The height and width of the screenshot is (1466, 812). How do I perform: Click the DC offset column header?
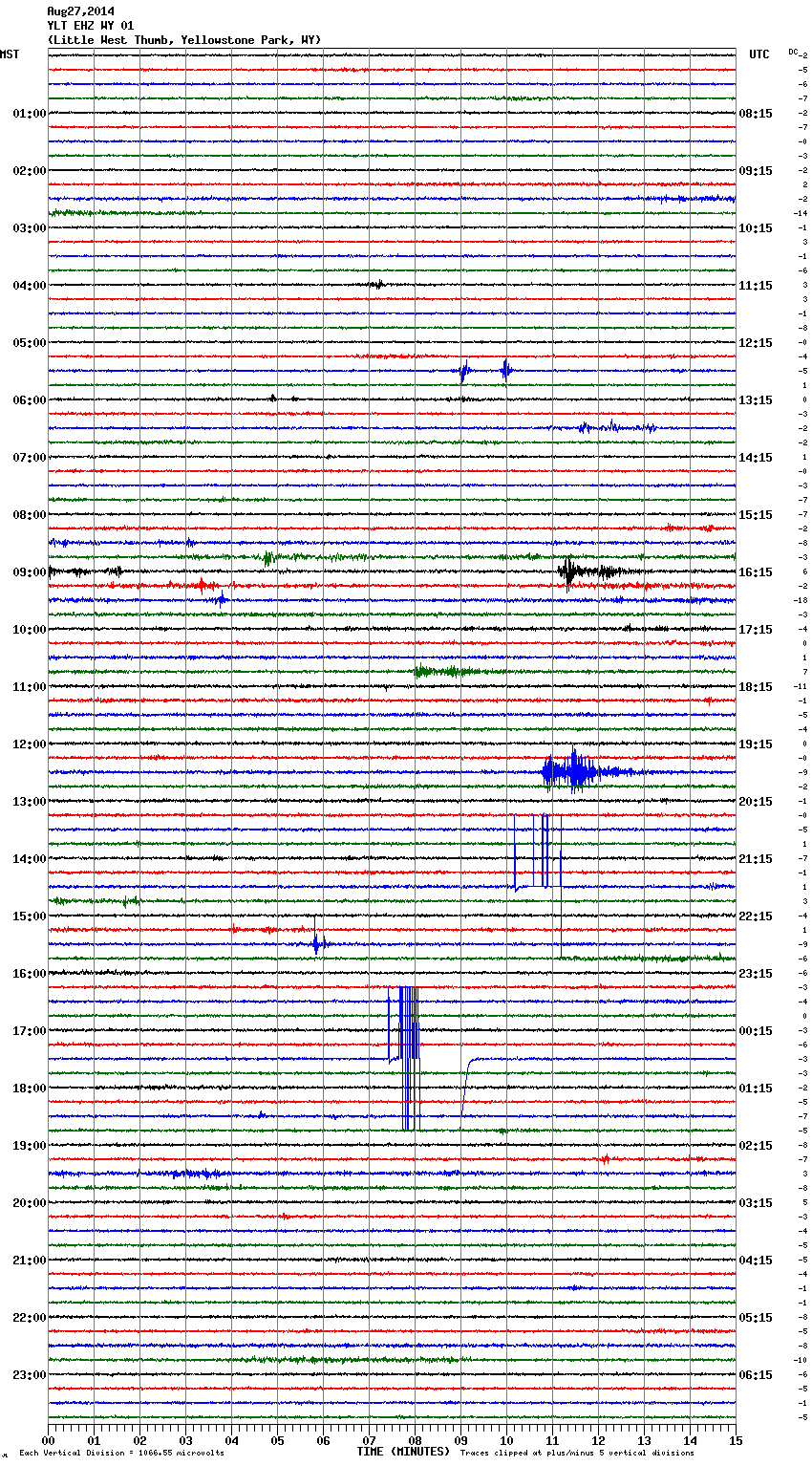pos(793,52)
